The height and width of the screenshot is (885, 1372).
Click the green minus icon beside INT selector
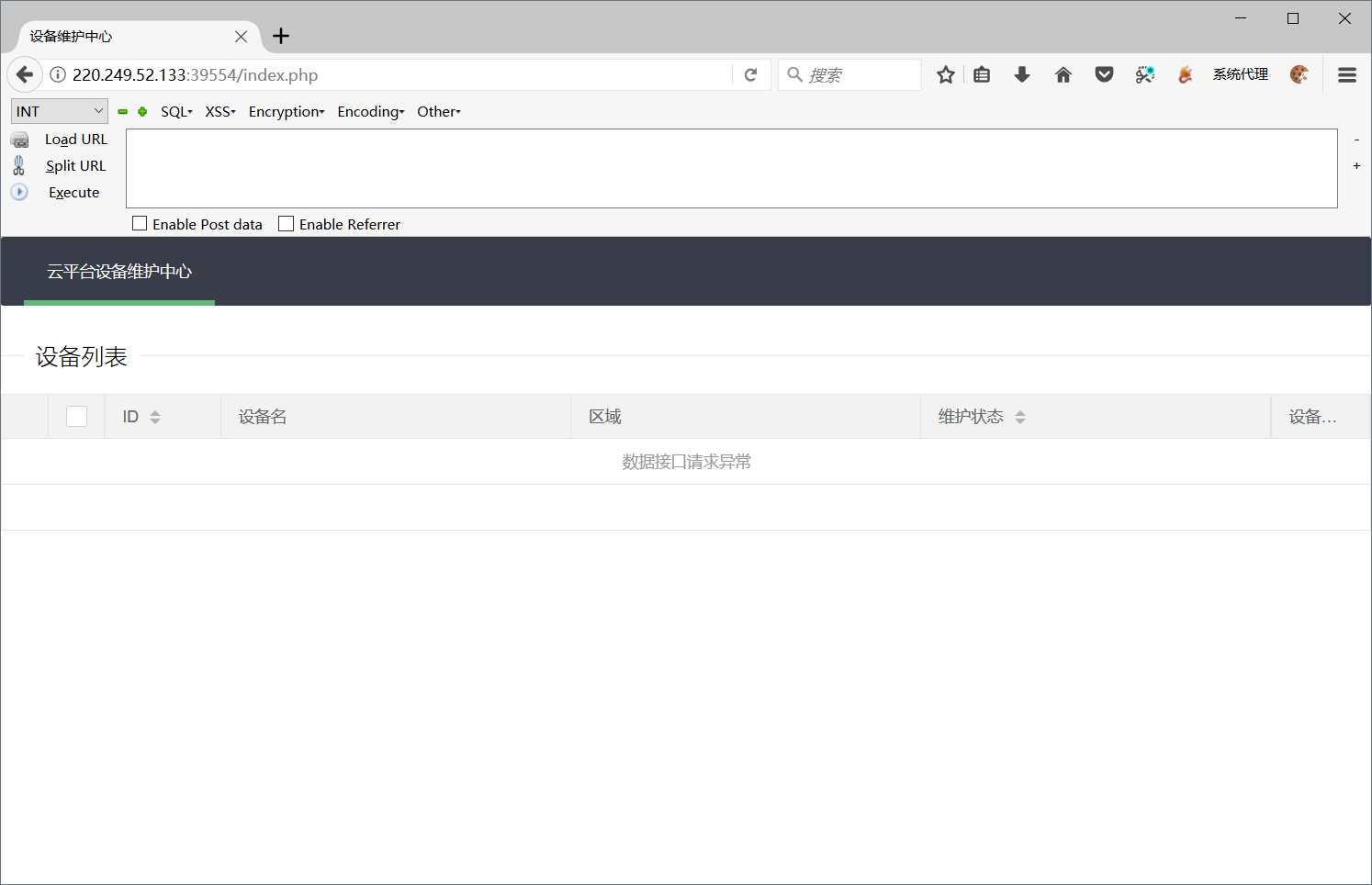(x=122, y=111)
